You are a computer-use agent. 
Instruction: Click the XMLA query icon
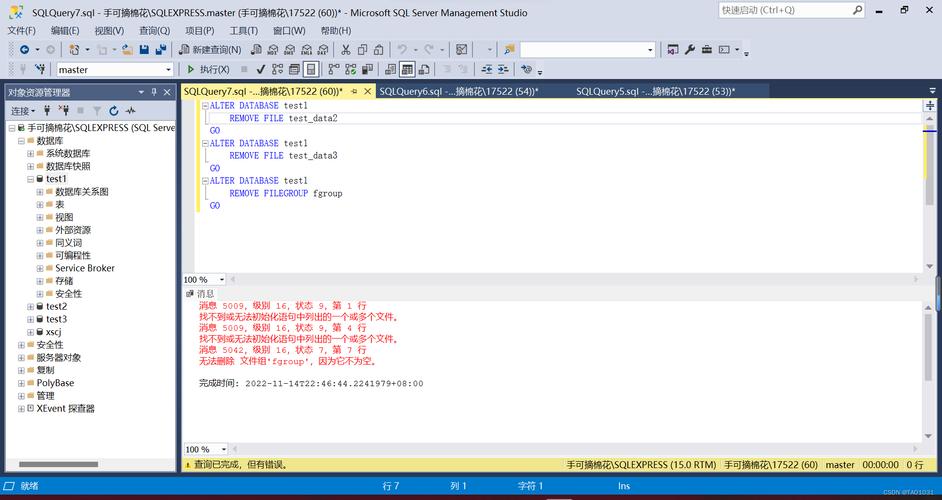[x=306, y=50]
